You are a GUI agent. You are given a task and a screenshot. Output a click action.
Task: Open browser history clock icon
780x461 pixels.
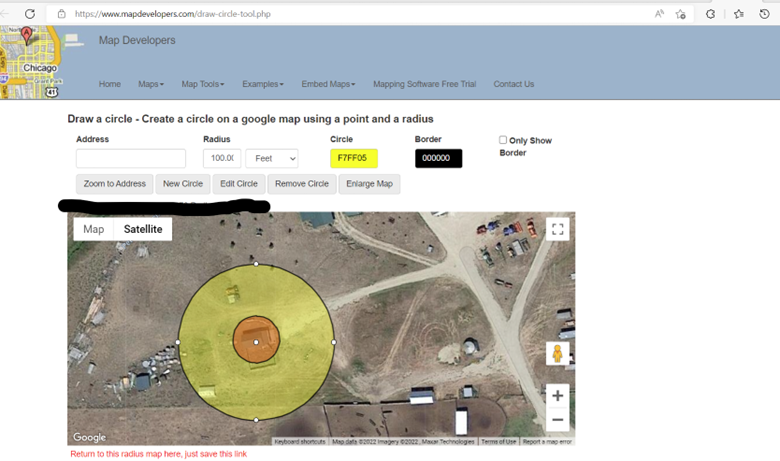pos(764,14)
